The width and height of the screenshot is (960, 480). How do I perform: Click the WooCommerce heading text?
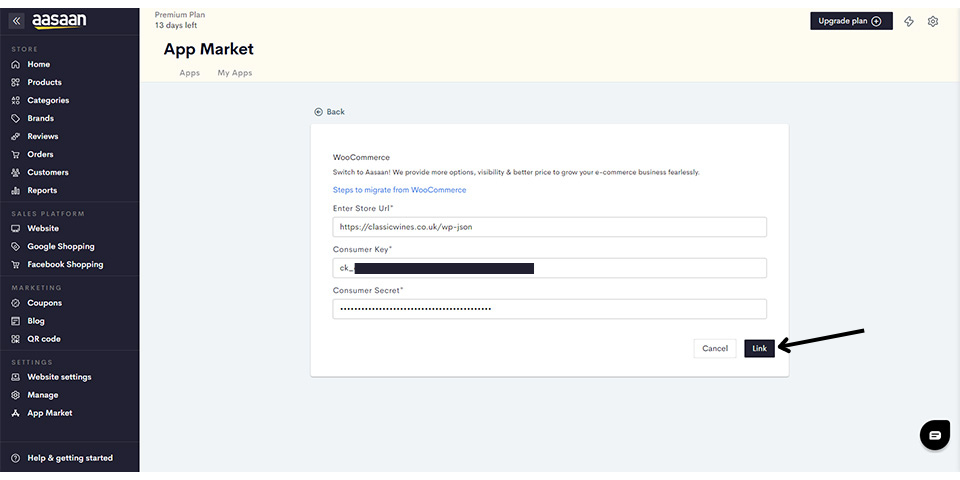point(361,157)
